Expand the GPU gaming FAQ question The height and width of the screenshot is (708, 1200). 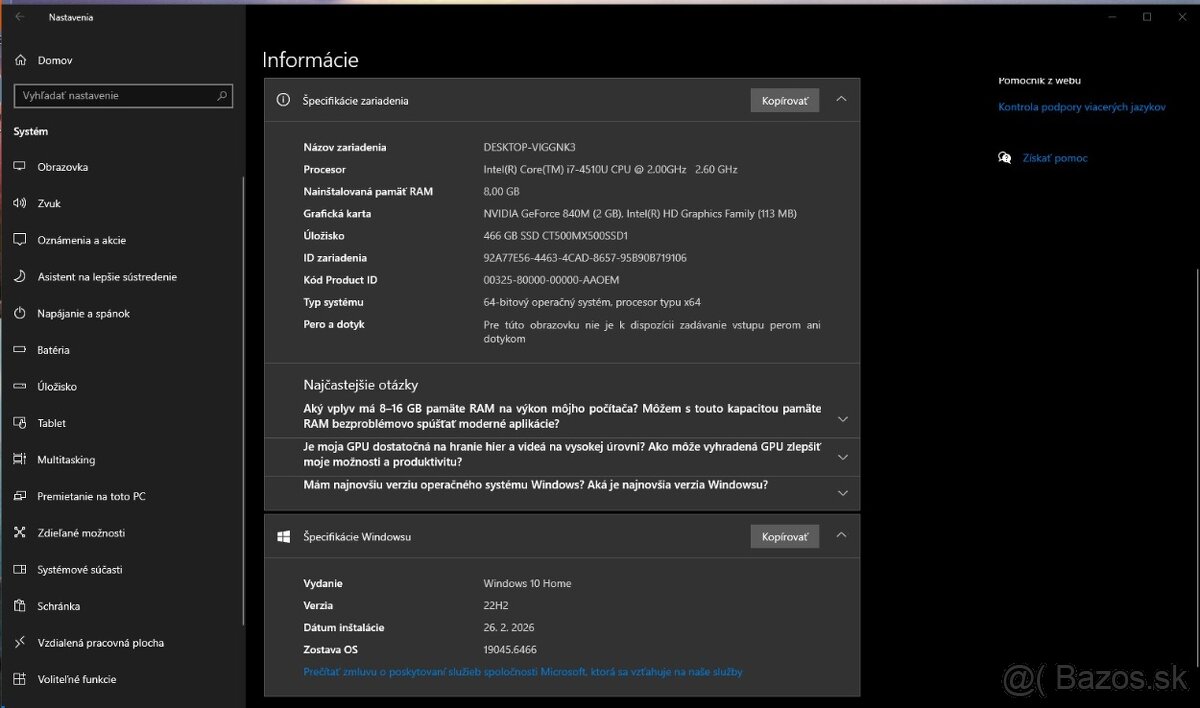pos(842,455)
